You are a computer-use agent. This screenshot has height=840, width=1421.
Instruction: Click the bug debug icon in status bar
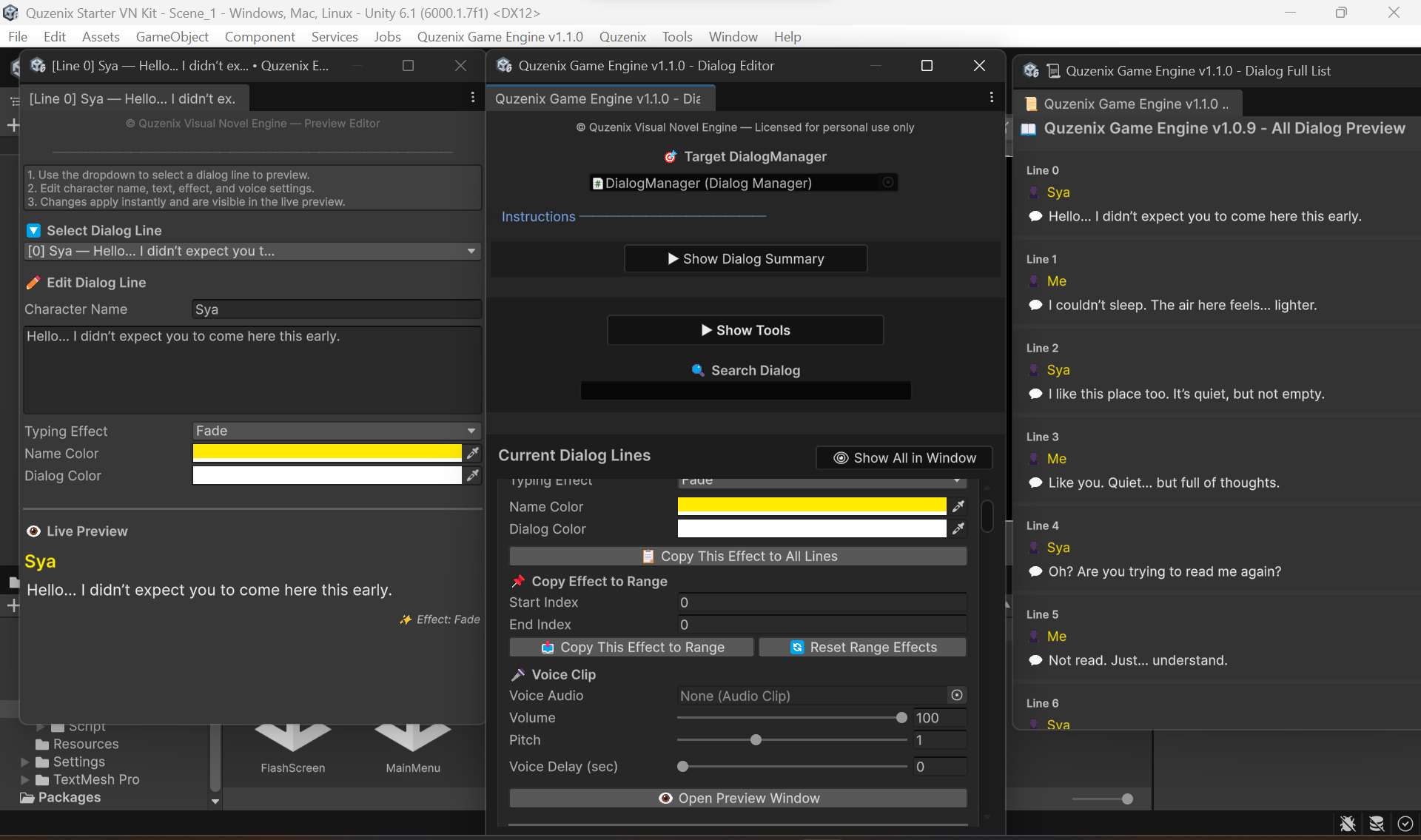point(1348,823)
